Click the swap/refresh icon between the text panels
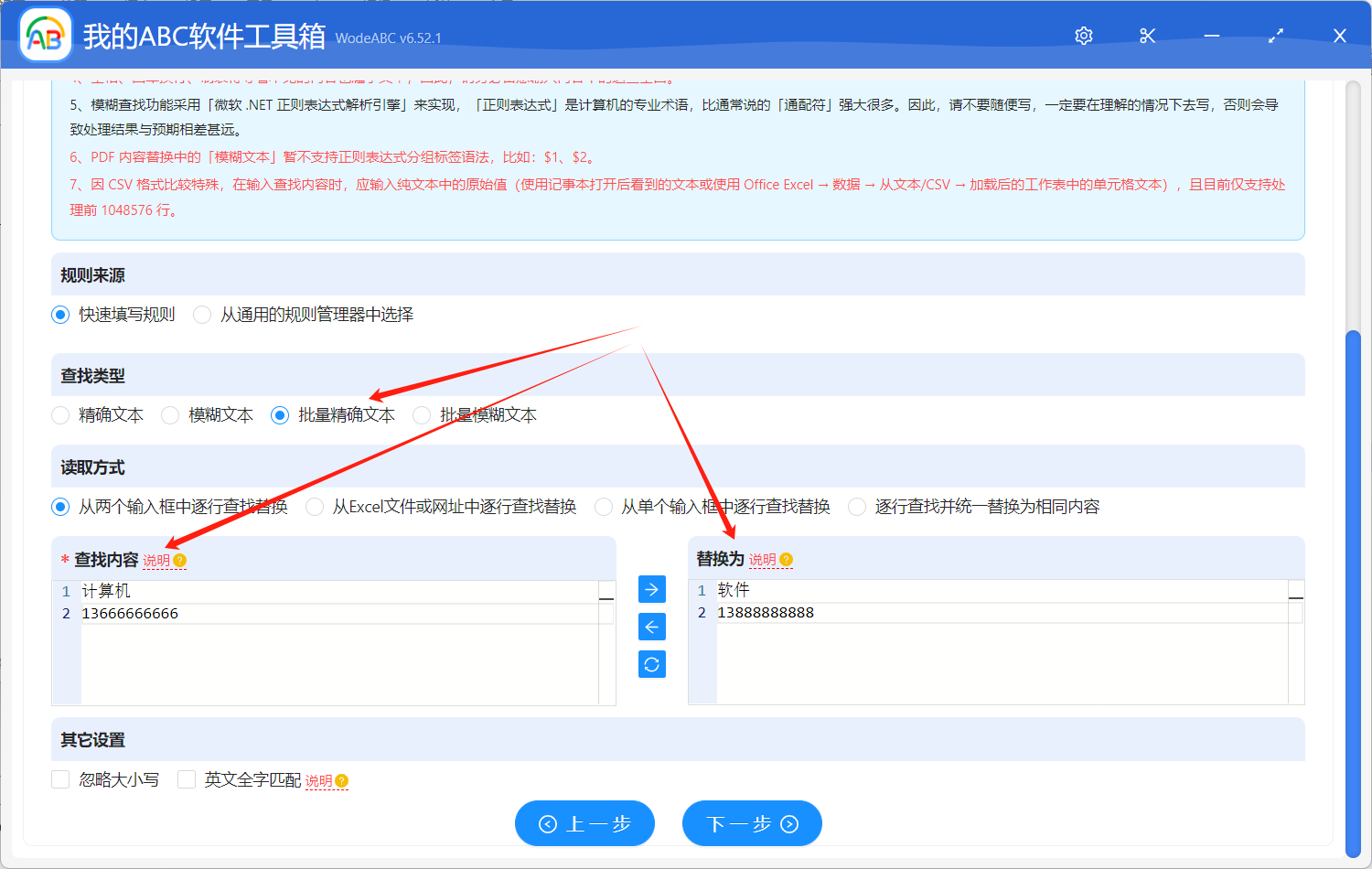Screen dimensions: 1372x869 [x=651, y=664]
